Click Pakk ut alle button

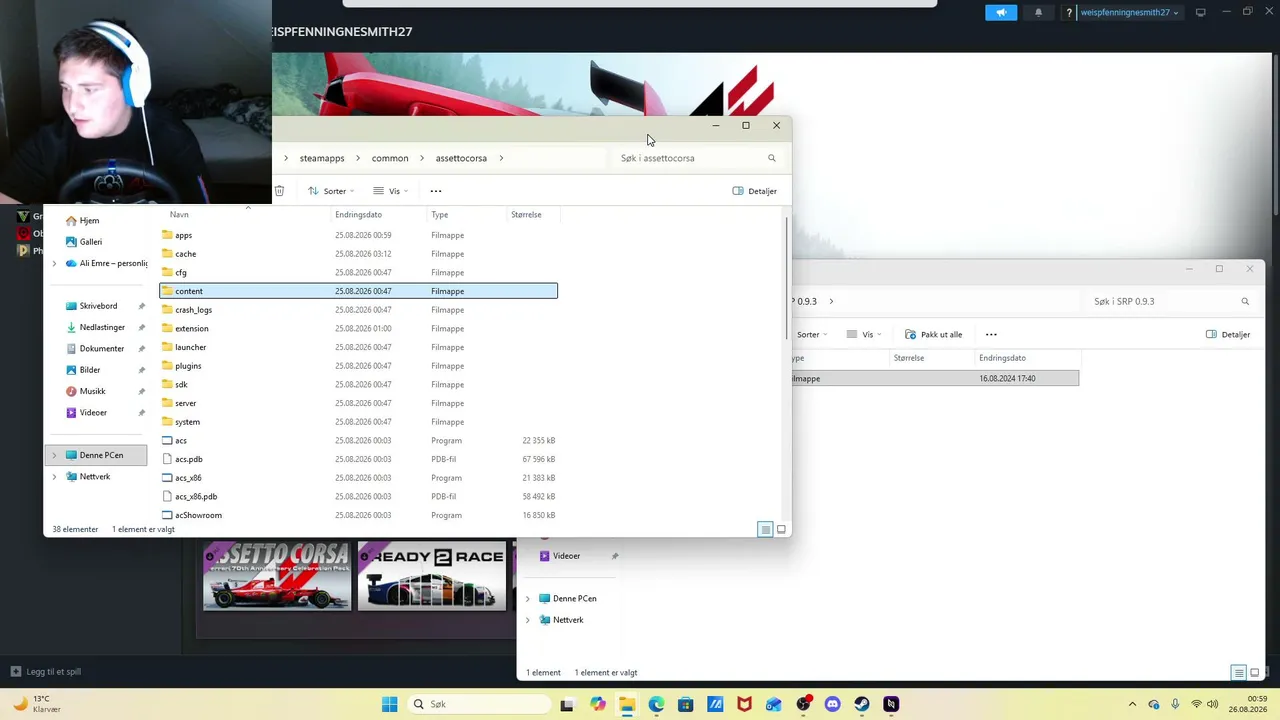[x=933, y=334]
